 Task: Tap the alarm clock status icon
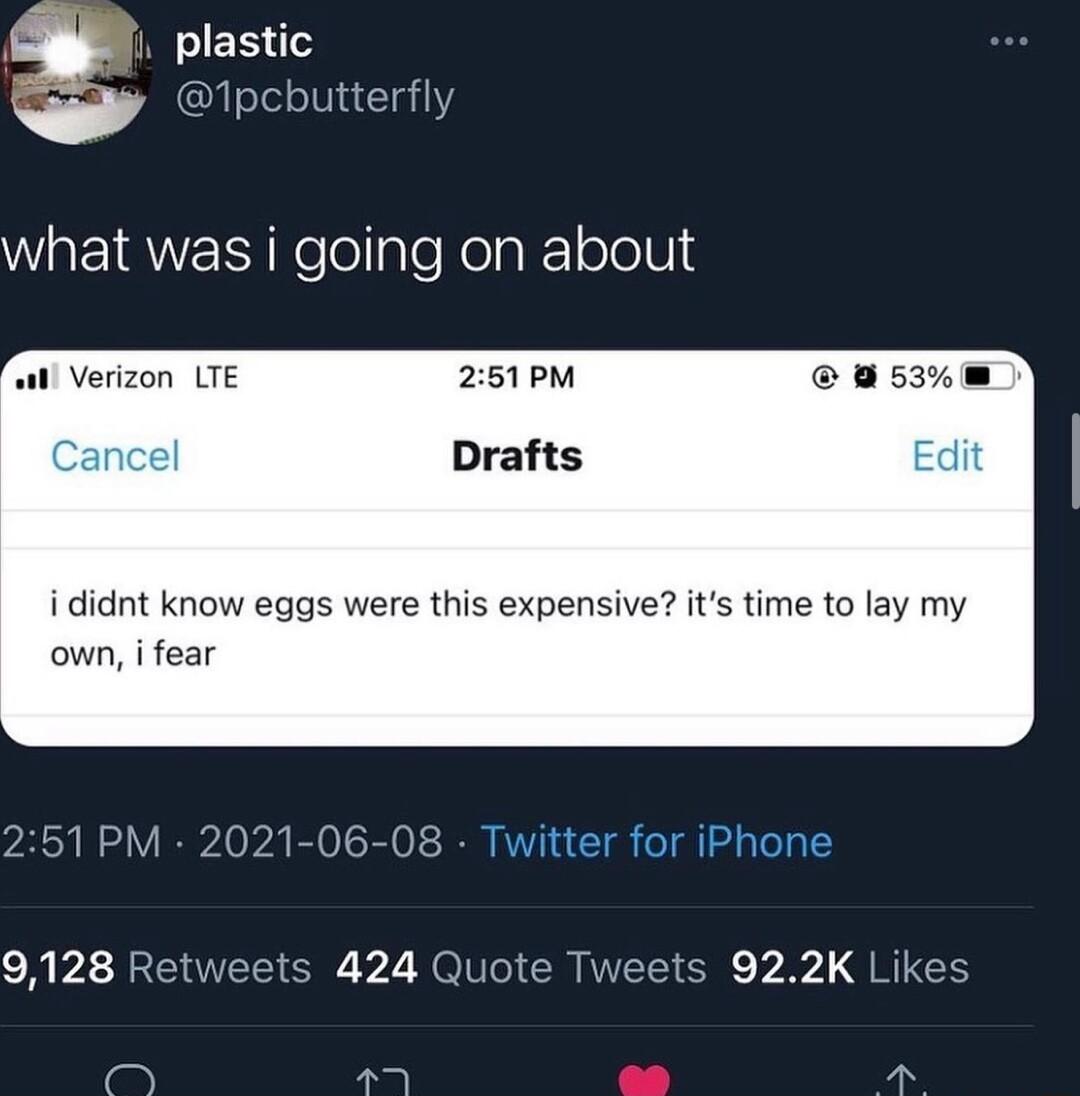click(x=867, y=377)
